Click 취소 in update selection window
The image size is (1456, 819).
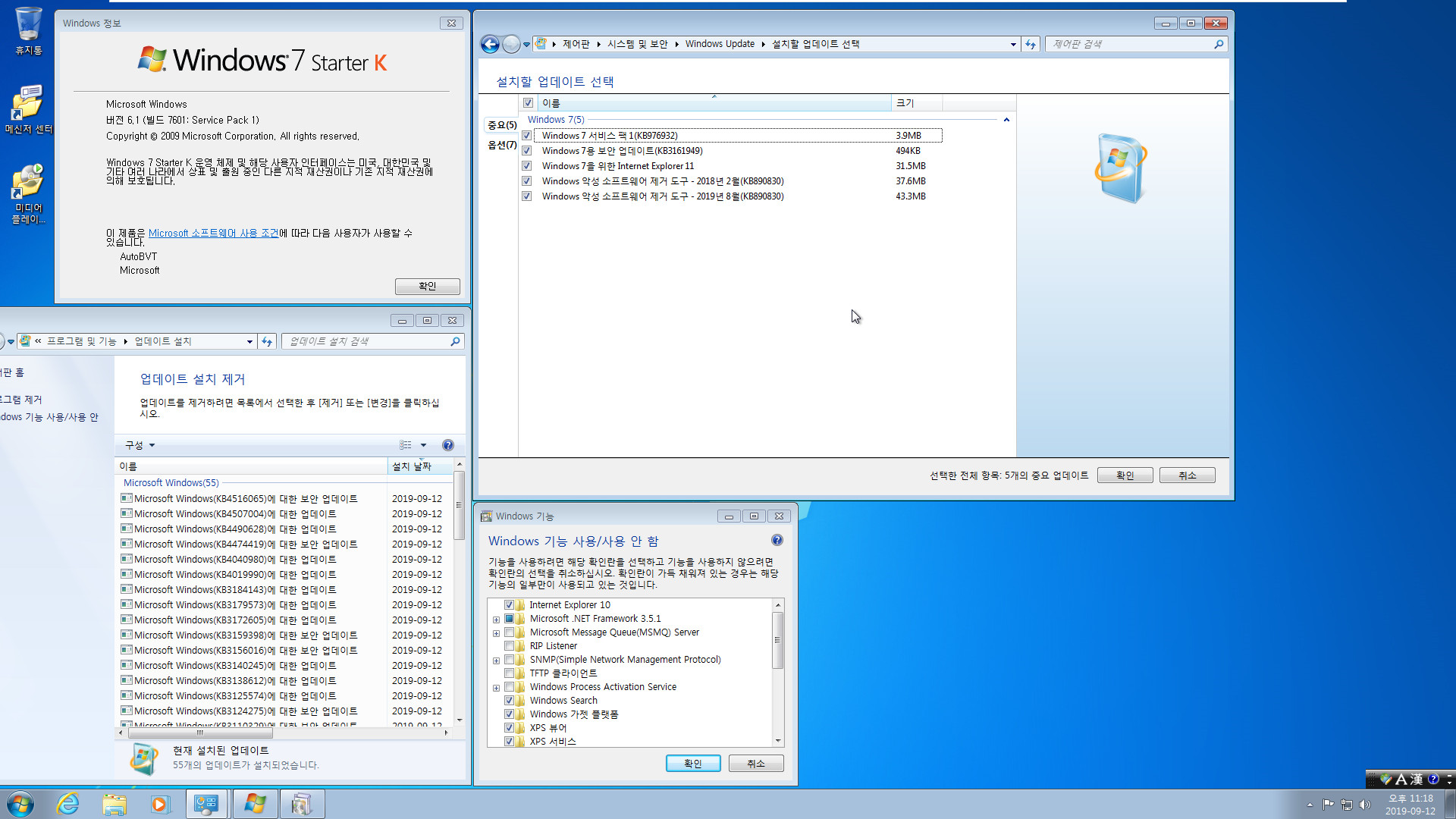[x=1187, y=475]
